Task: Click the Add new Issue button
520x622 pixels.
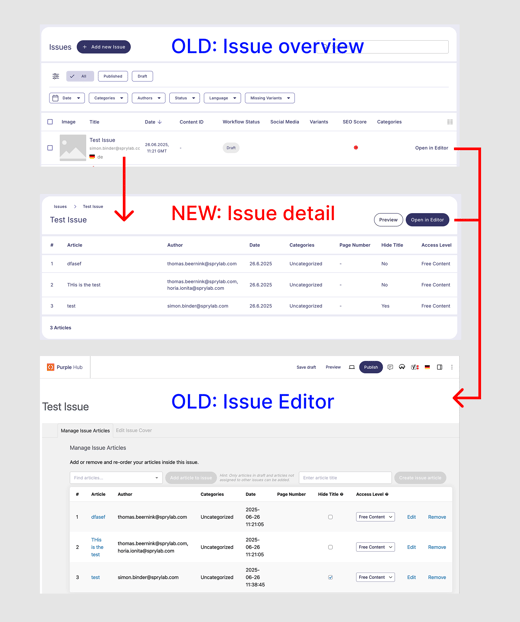Action: 104,47
